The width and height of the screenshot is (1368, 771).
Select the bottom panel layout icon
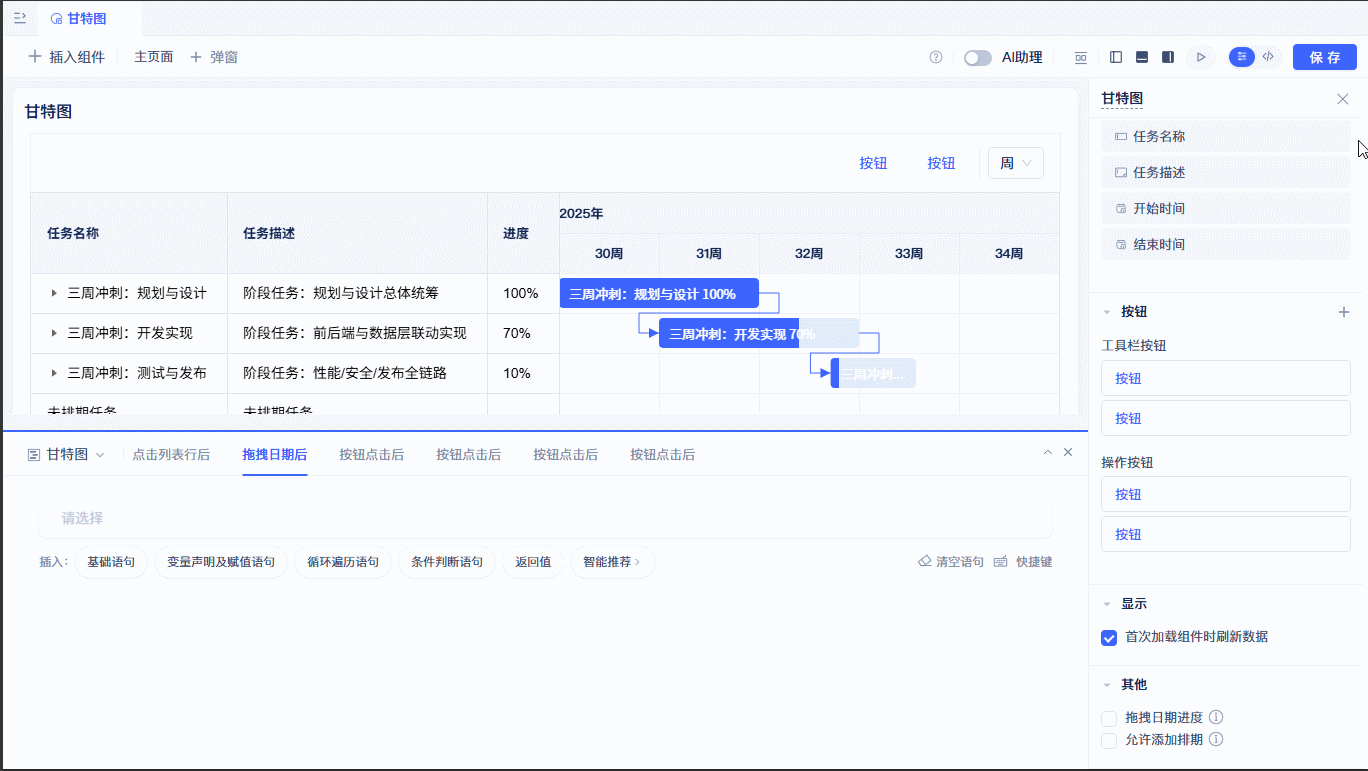tap(1142, 57)
